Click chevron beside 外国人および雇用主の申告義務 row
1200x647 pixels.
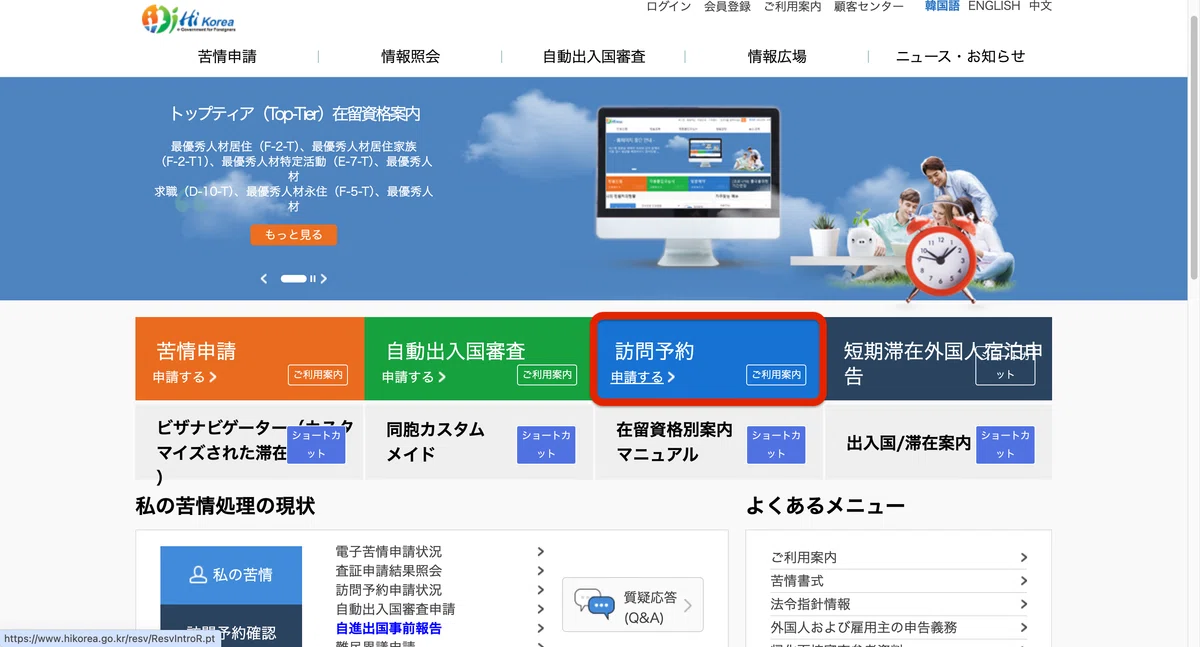(1023, 627)
